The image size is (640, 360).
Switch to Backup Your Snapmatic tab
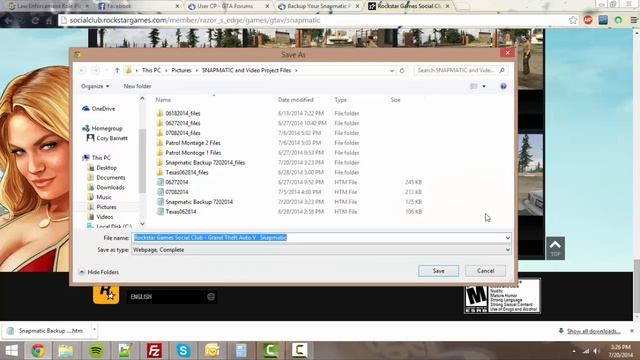coord(318,6)
